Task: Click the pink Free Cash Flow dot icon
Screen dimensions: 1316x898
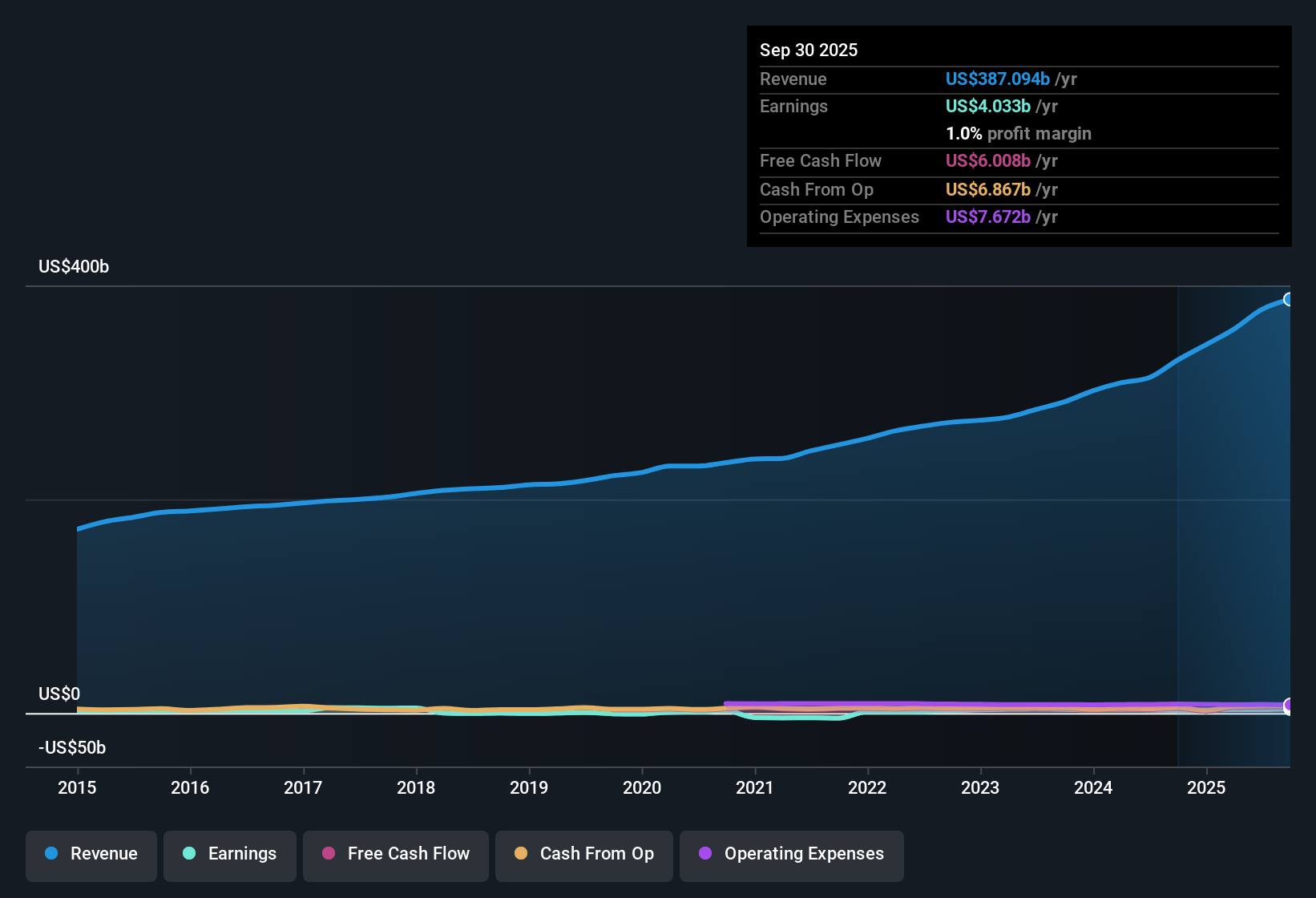Action: tap(328, 854)
